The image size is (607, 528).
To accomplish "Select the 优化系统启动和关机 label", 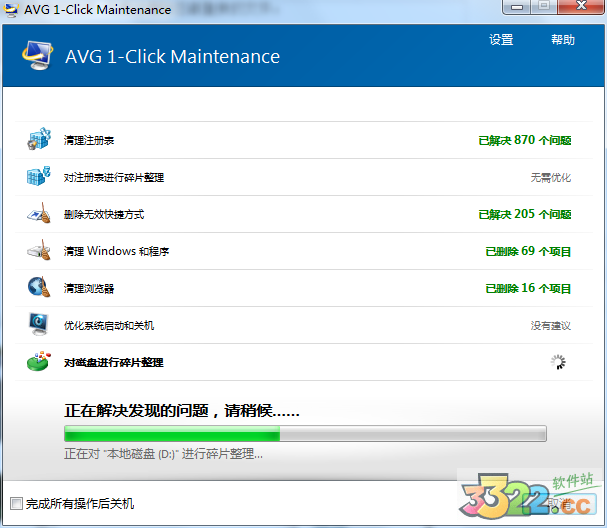I will [x=109, y=325].
